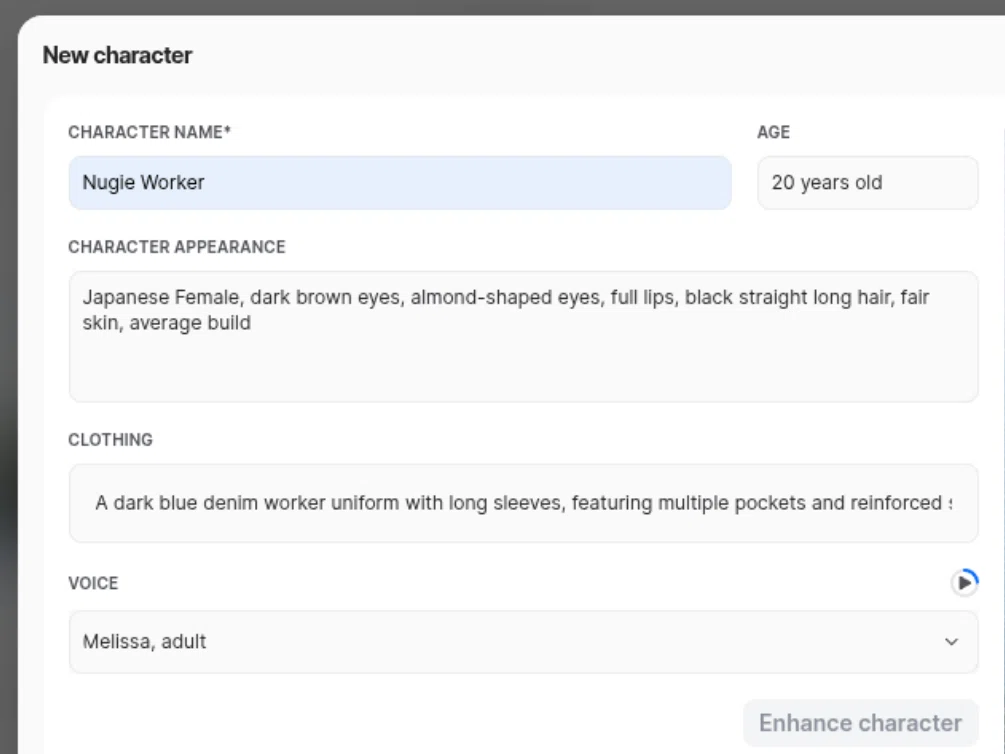
Task: Play the voice preview sample
Action: coord(964,583)
